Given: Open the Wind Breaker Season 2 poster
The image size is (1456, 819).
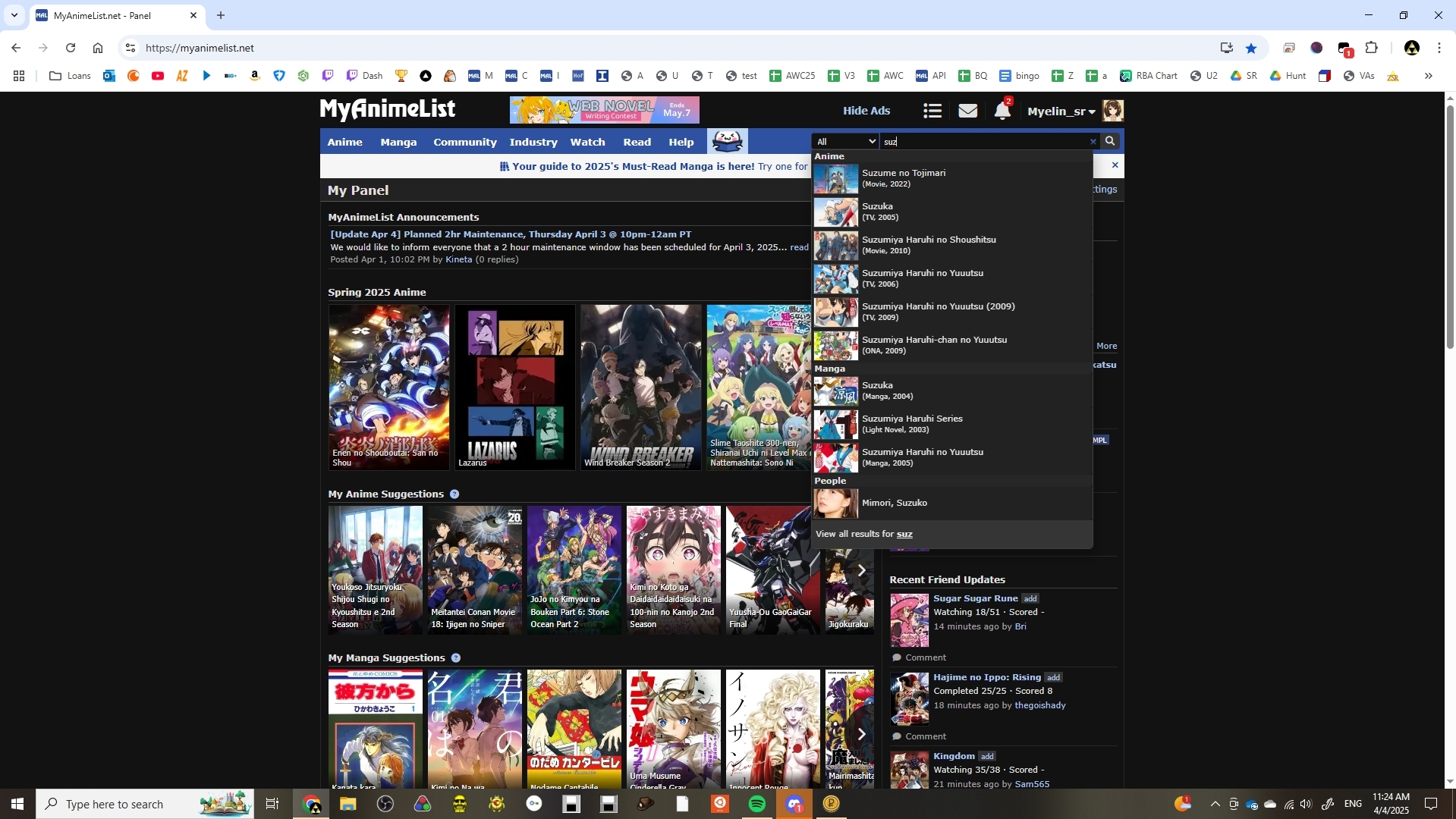Looking at the screenshot, I should pos(641,387).
